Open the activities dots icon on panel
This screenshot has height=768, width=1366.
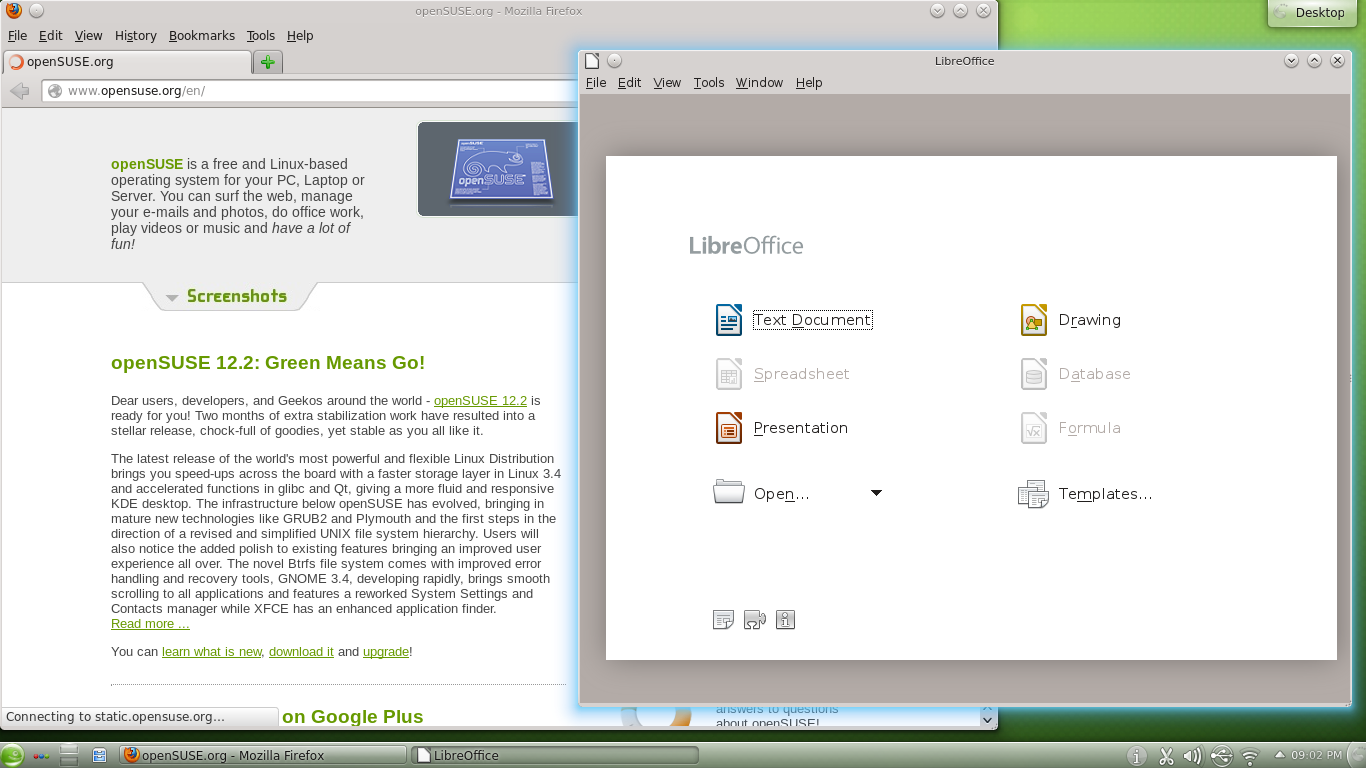(x=41, y=756)
